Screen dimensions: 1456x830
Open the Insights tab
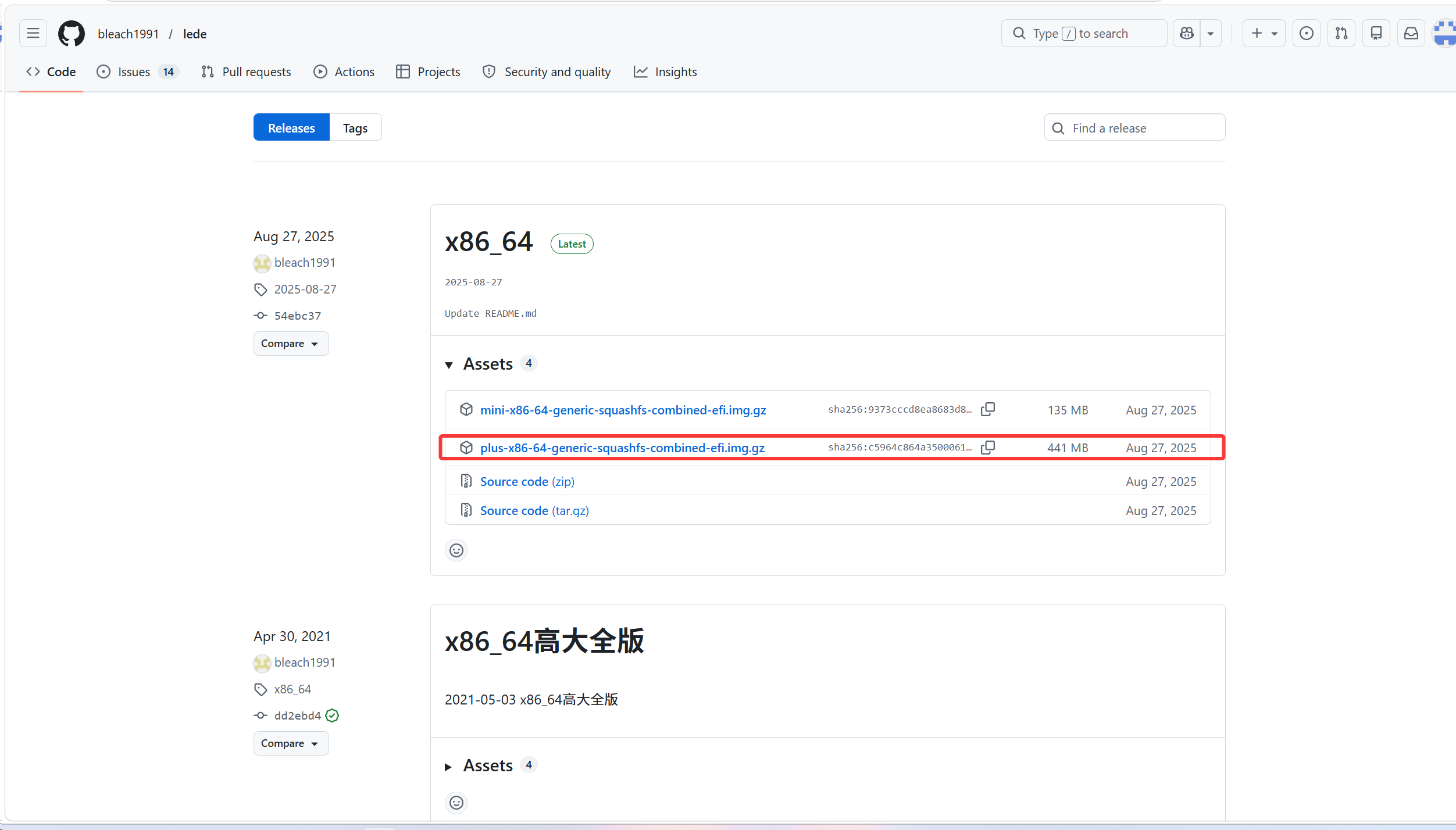pyautogui.click(x=665, y=72)
